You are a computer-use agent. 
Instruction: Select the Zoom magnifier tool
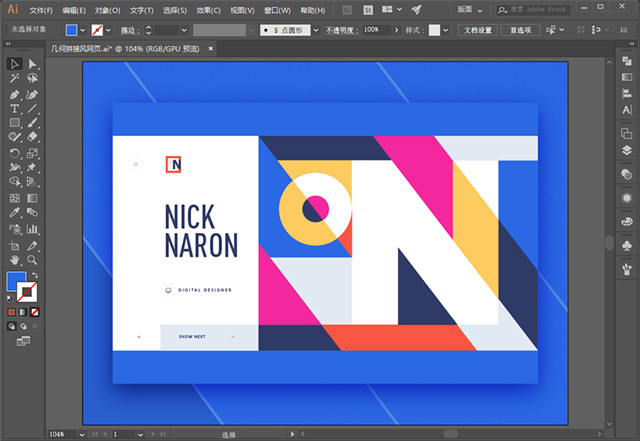tap(33, 258)
